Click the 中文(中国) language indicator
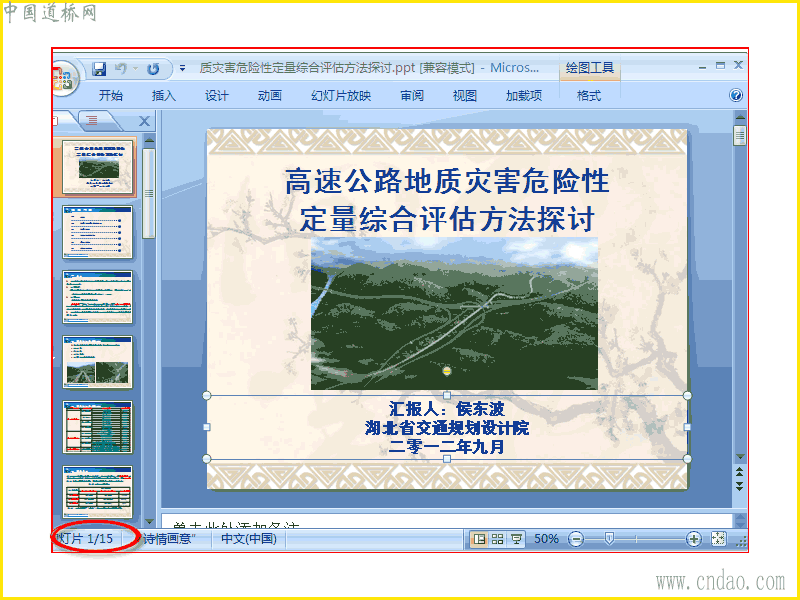This screenshot has width=800, height=600. [x=249, y=539]
